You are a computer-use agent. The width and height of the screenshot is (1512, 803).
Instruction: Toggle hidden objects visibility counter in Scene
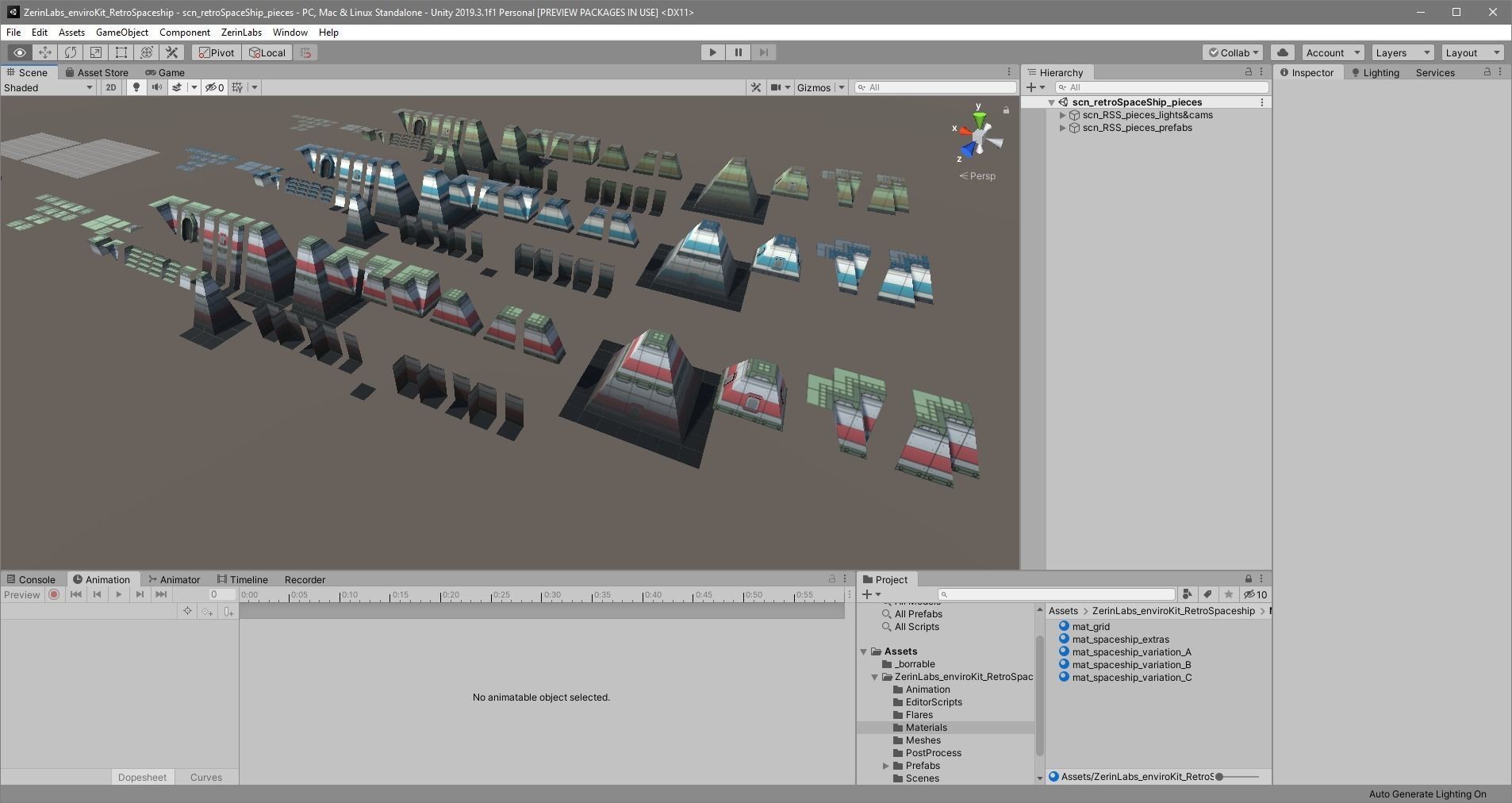[214, 87]
